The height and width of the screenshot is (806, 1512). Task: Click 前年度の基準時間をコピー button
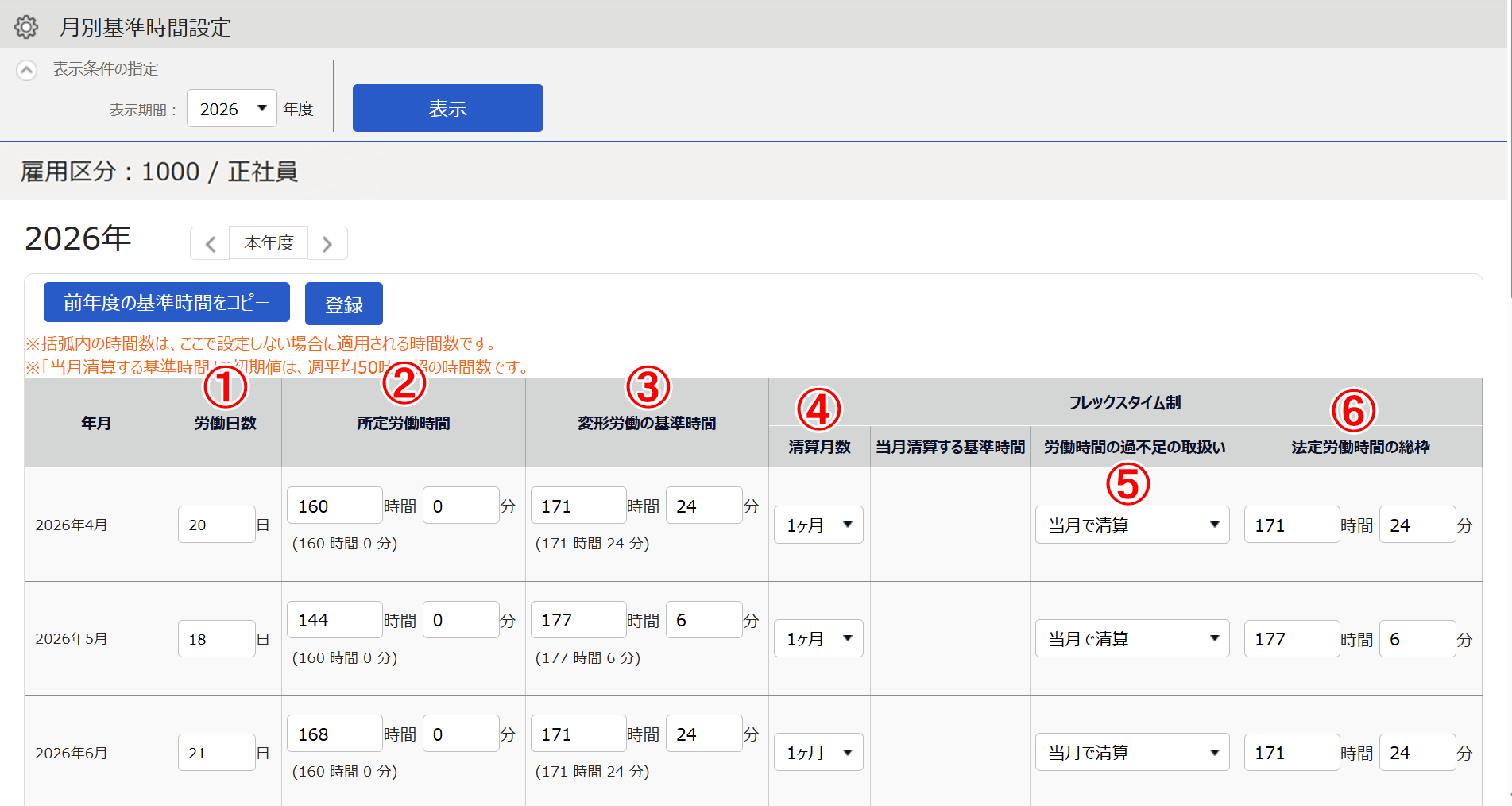pos(167,302)
